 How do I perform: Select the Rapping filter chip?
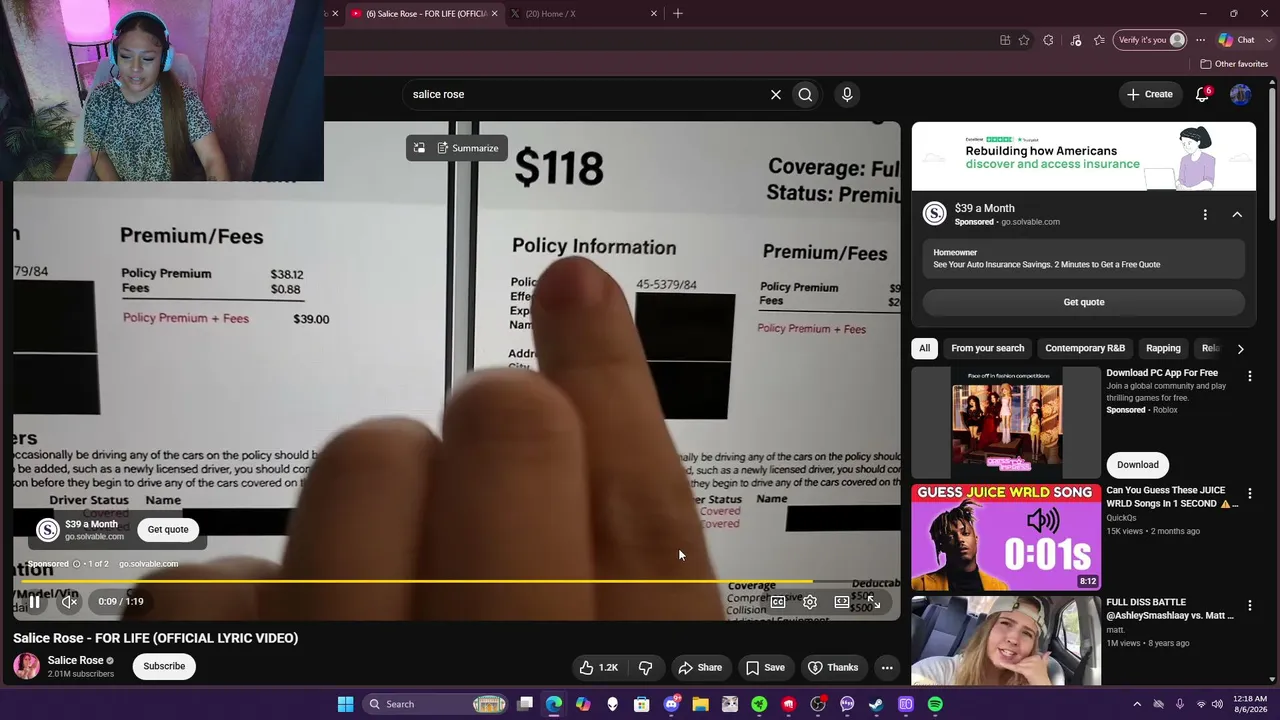(x=1163, y=348)
